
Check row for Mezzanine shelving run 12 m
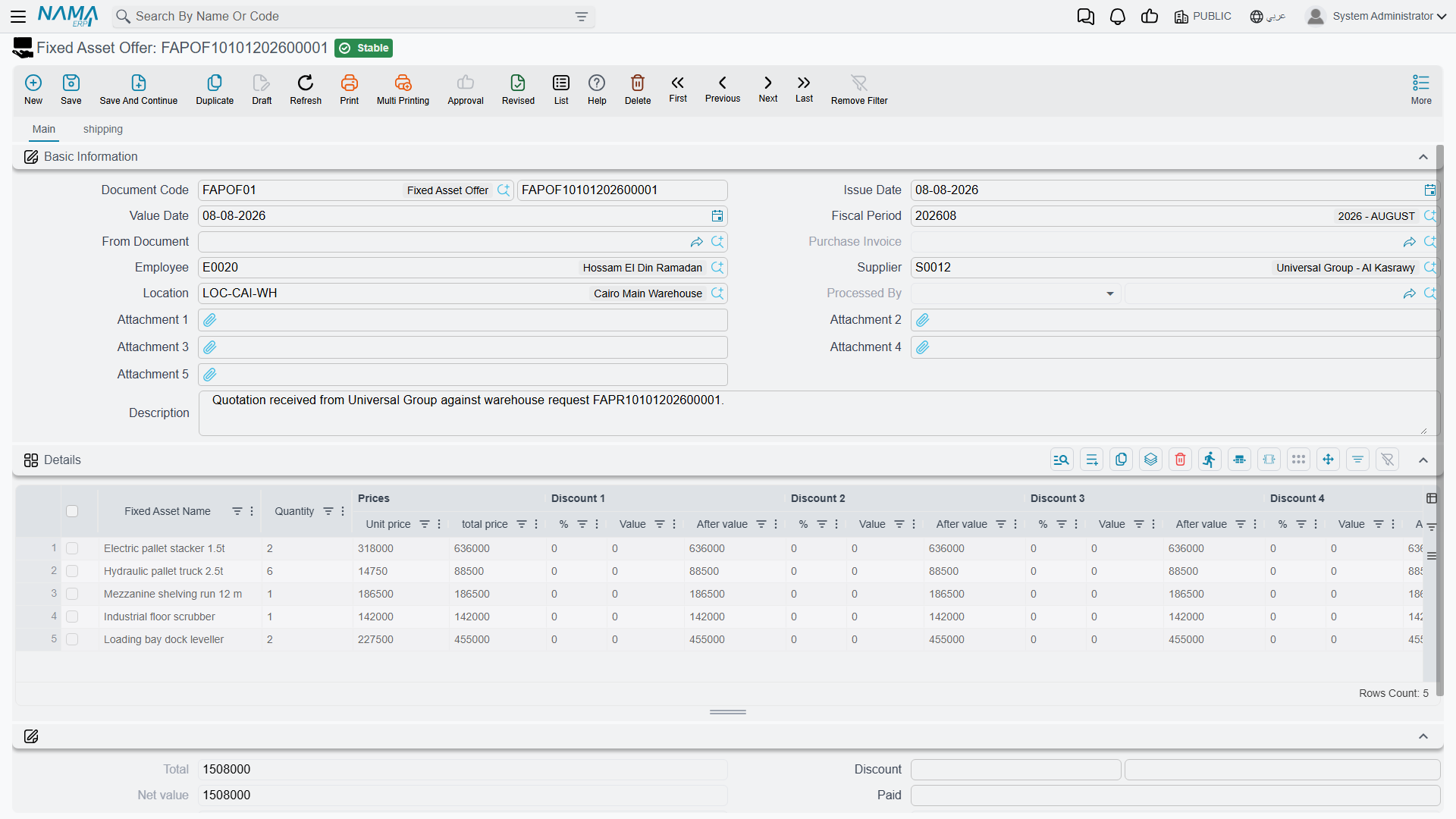[x=72, y=594]
